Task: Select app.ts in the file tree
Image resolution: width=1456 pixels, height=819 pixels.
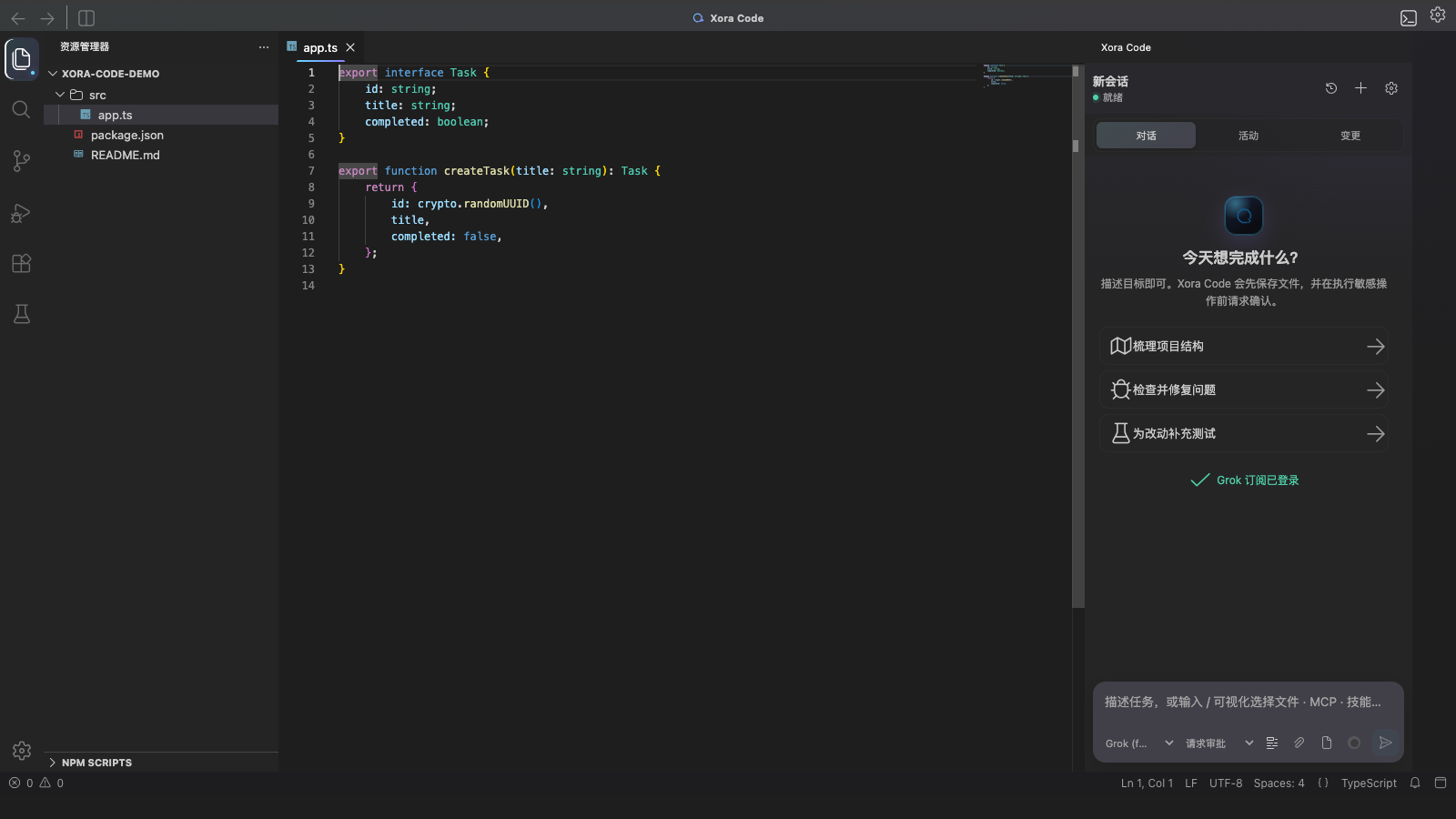Action: (x=161, y=115)
